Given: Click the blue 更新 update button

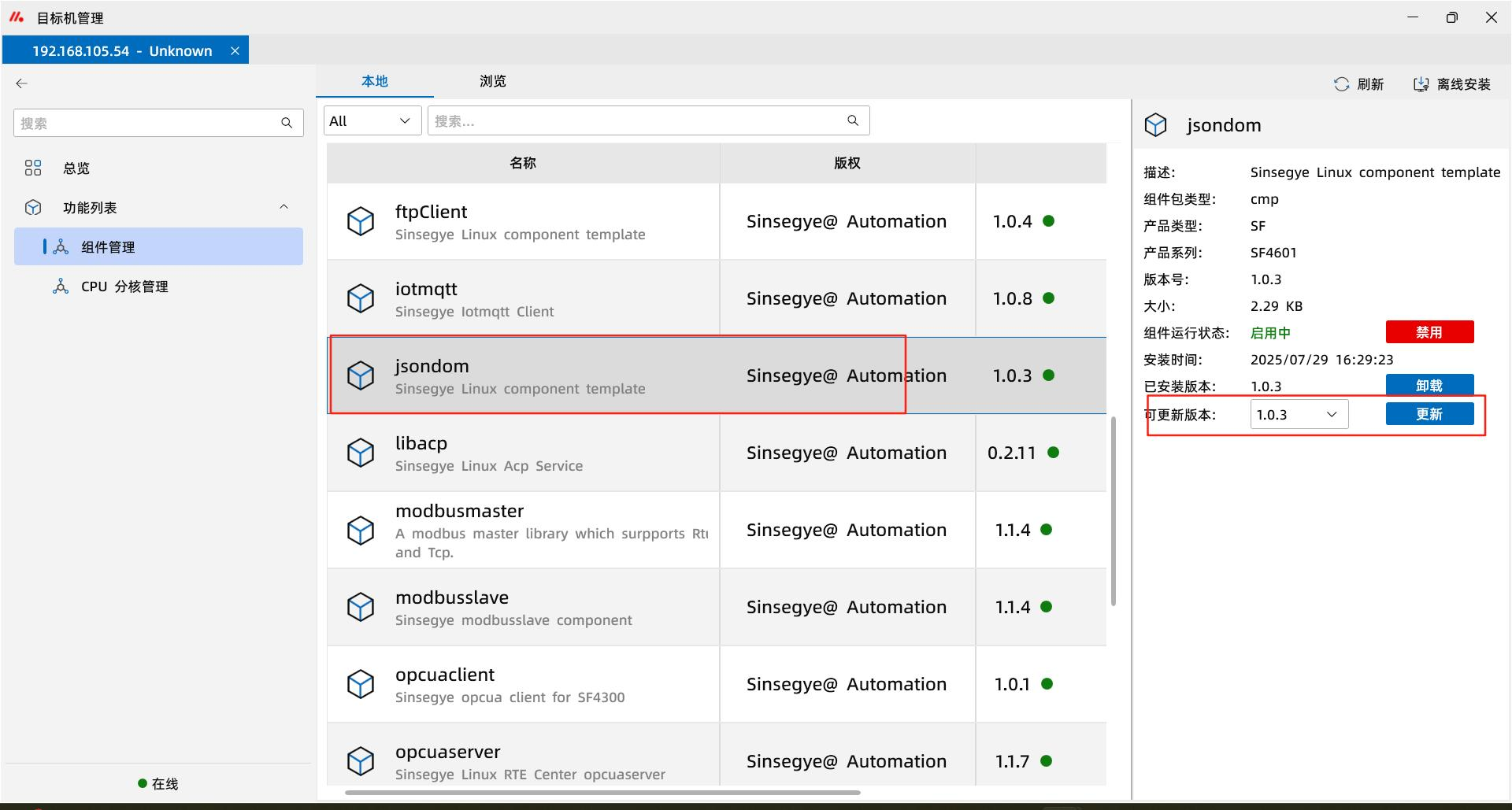Looking at the screenshot, I should (x=1429, y=415).
